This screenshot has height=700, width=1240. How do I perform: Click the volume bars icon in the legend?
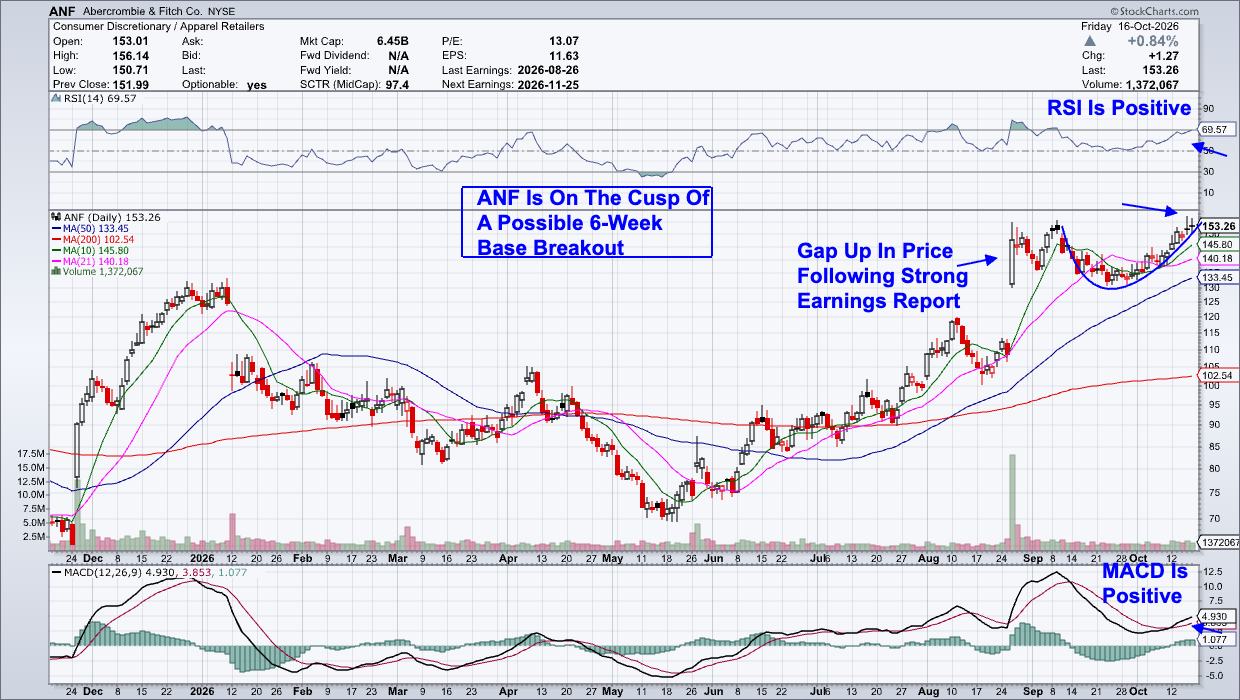54,272
